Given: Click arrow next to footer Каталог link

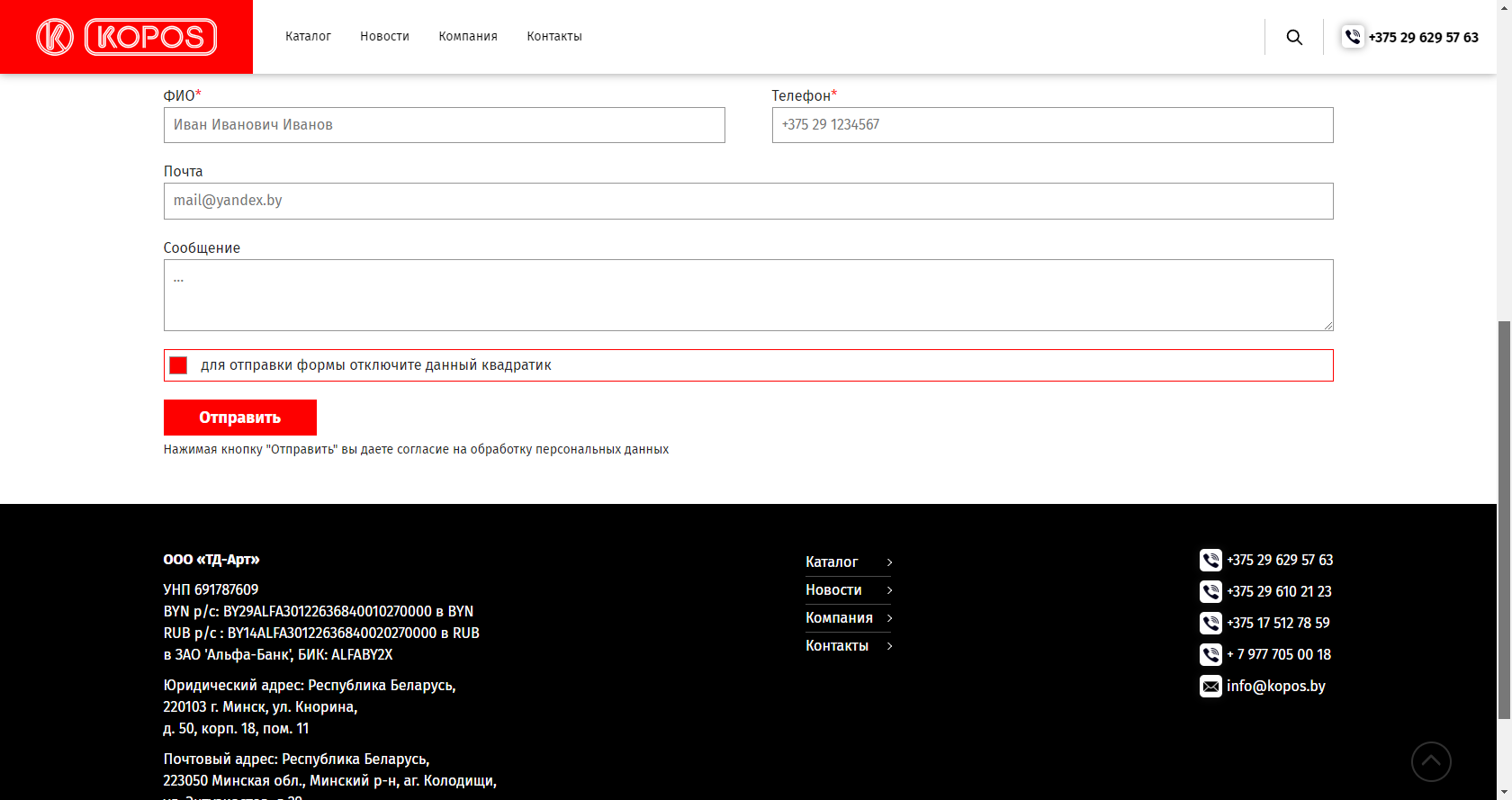Looking at the screenshot, I should click(889, 562).
